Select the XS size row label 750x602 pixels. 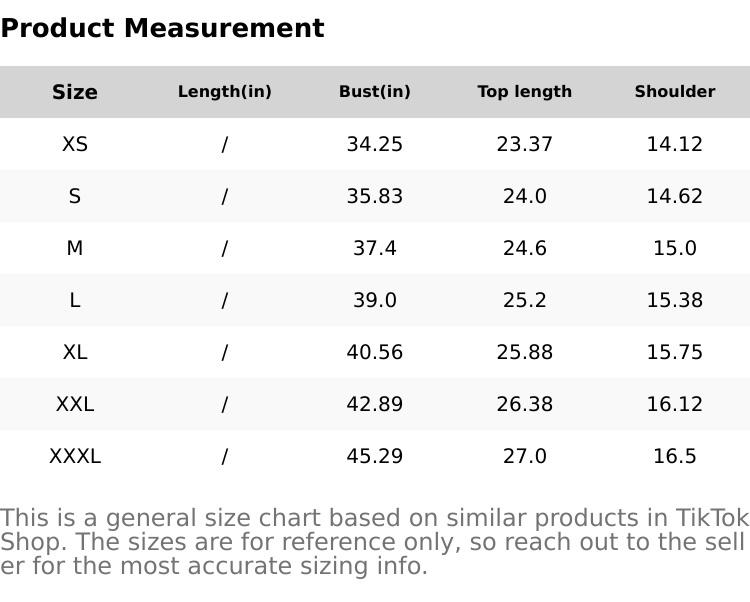[x=75, y=144]
